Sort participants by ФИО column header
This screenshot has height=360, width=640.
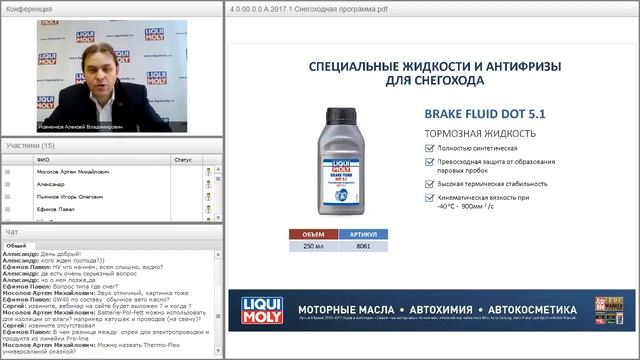102,160
